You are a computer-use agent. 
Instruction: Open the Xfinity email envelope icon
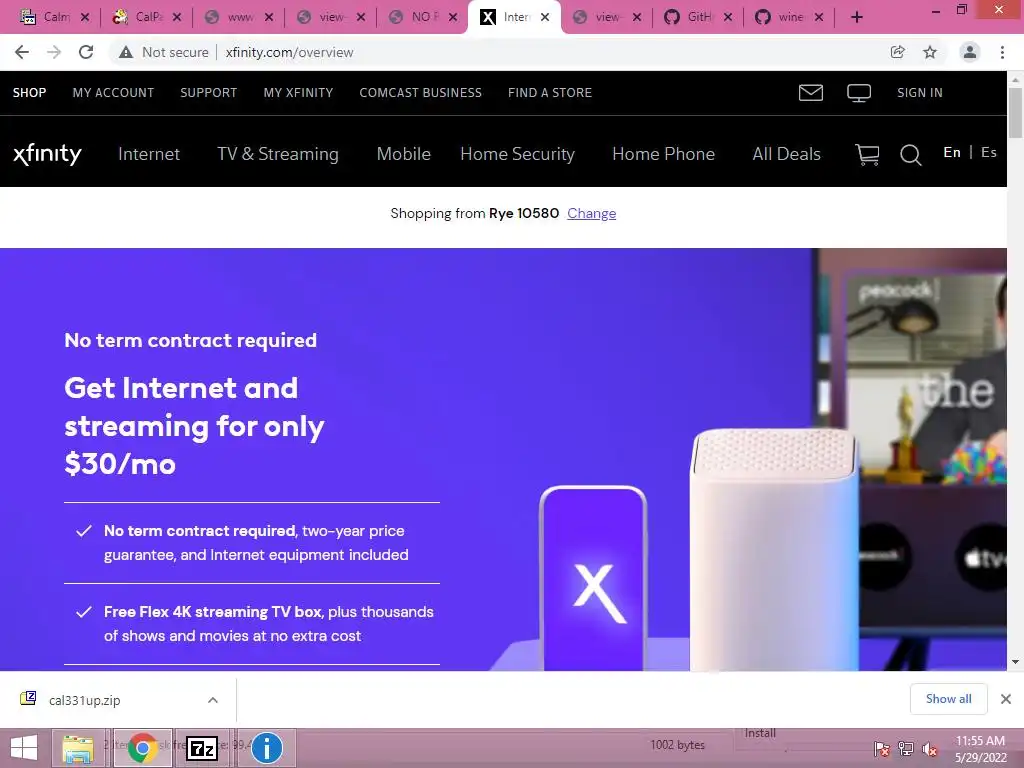(810, 93)
